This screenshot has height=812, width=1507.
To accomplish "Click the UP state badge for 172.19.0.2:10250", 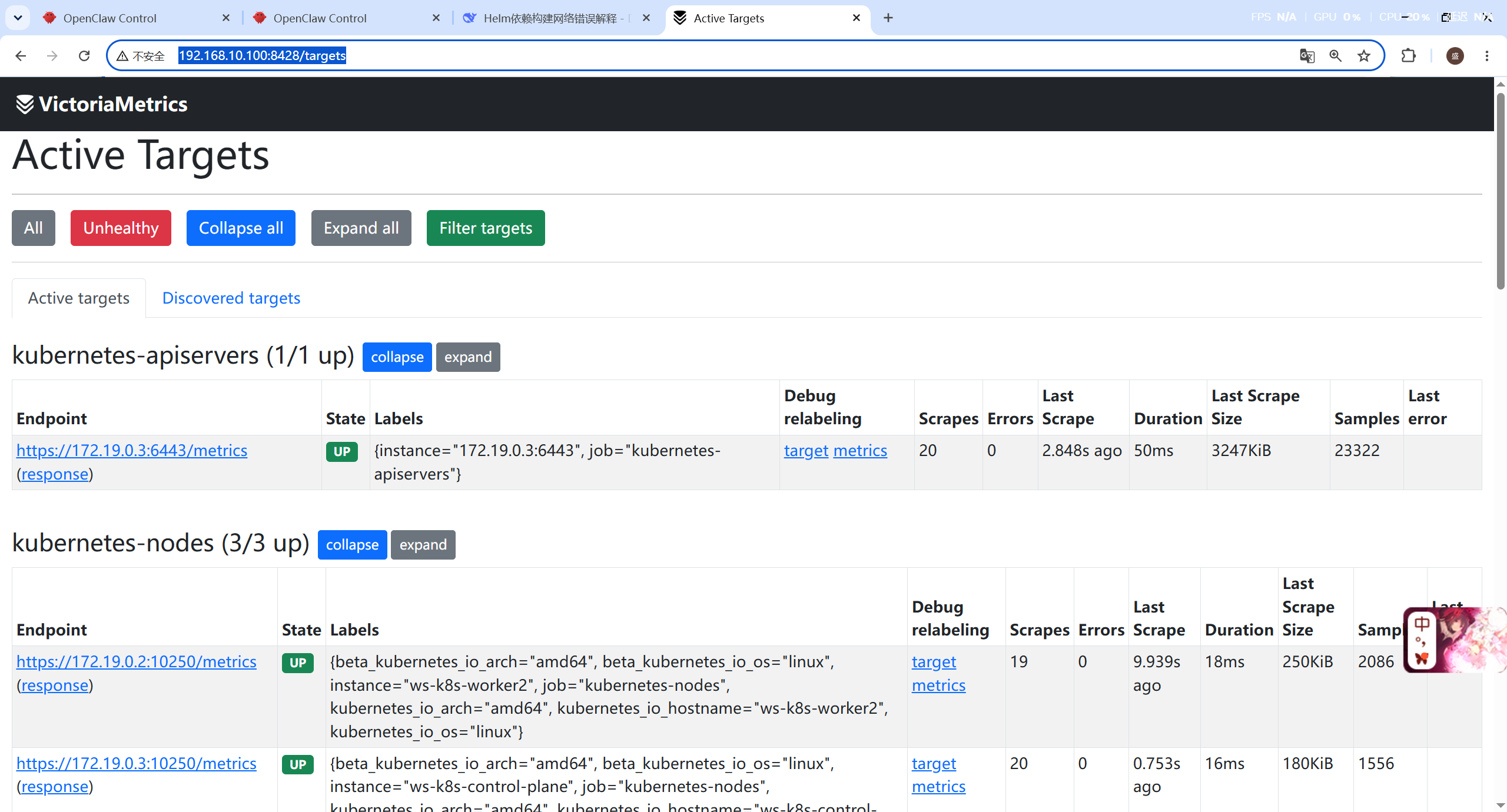I will coord(298,663).
